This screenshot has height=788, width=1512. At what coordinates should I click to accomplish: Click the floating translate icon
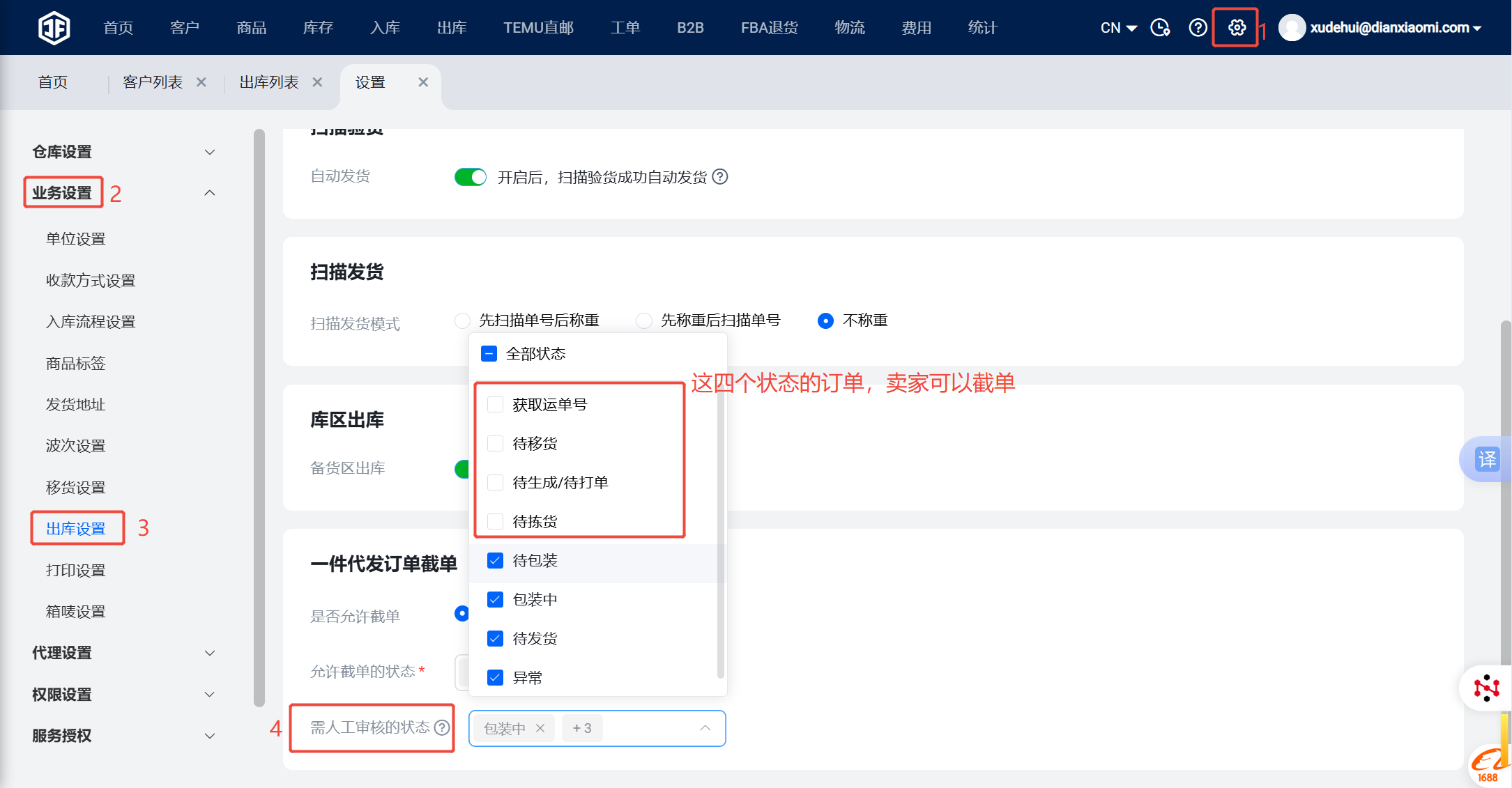pos(1486,459)
